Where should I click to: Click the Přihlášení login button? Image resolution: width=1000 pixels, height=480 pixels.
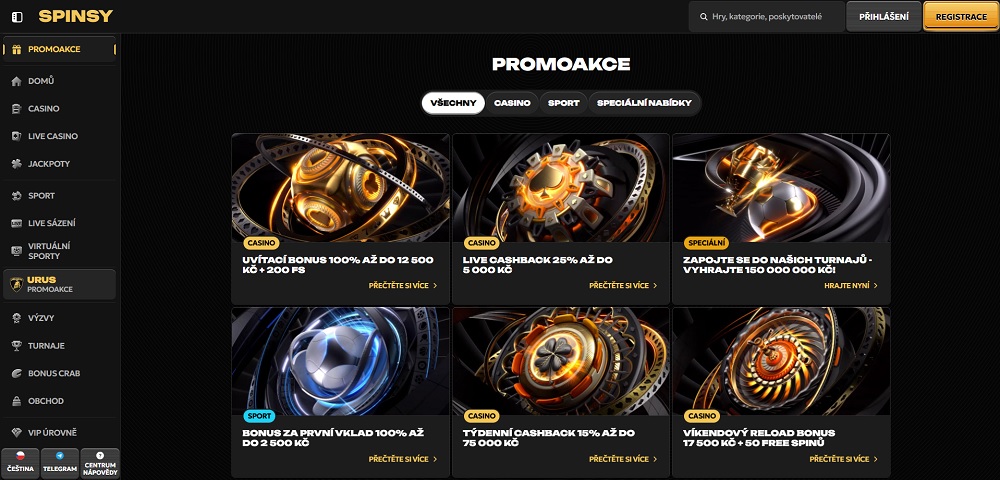(x=883, y=17)
